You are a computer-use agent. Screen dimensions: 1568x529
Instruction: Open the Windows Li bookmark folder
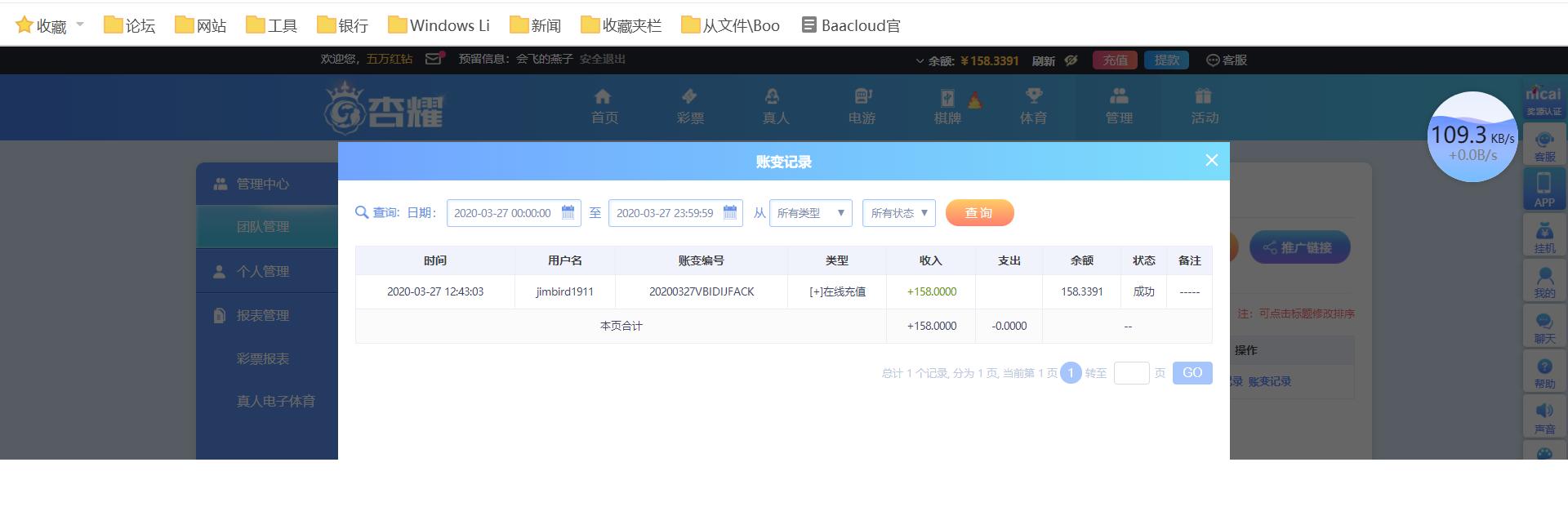point(439,25)
